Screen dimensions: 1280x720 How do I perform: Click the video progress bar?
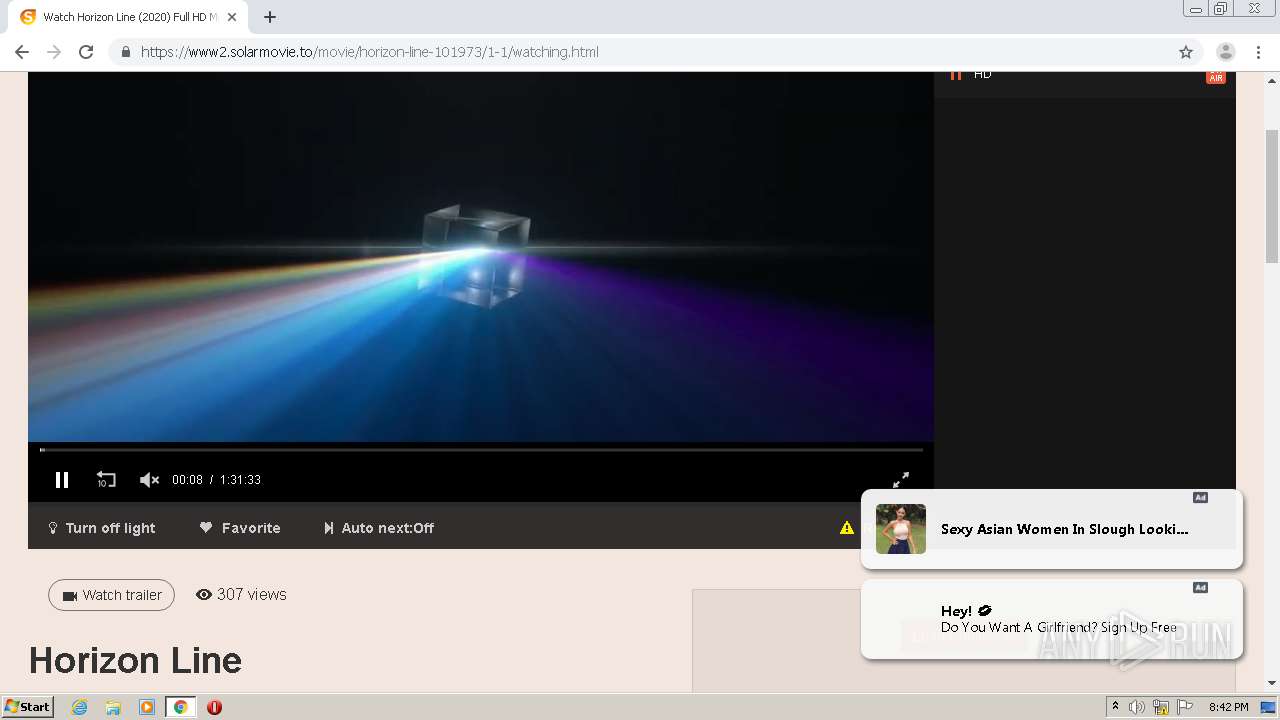tap(481, 450)
